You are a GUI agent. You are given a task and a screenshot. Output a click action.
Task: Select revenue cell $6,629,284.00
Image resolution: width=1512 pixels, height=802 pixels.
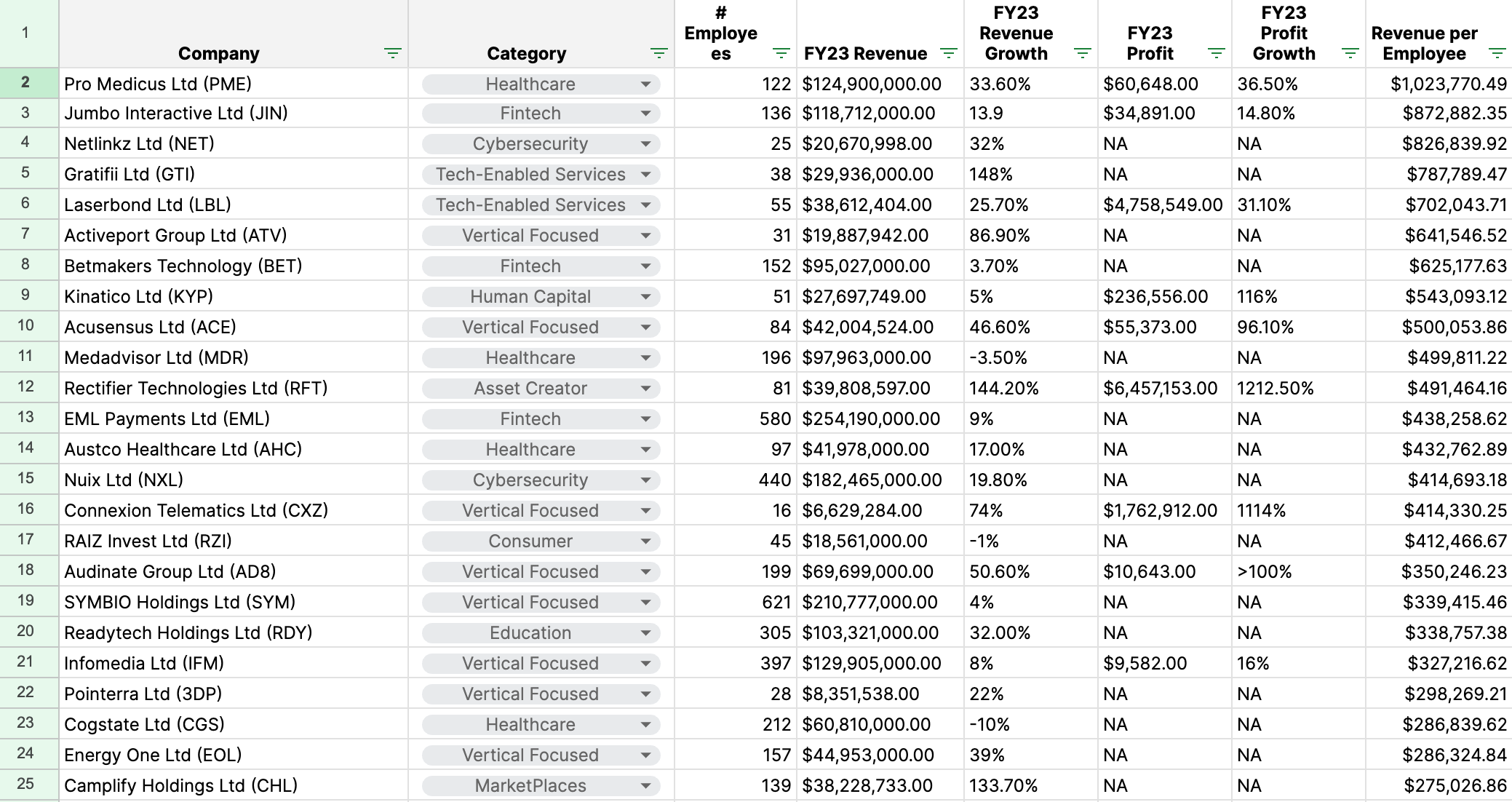coord(880,511)
